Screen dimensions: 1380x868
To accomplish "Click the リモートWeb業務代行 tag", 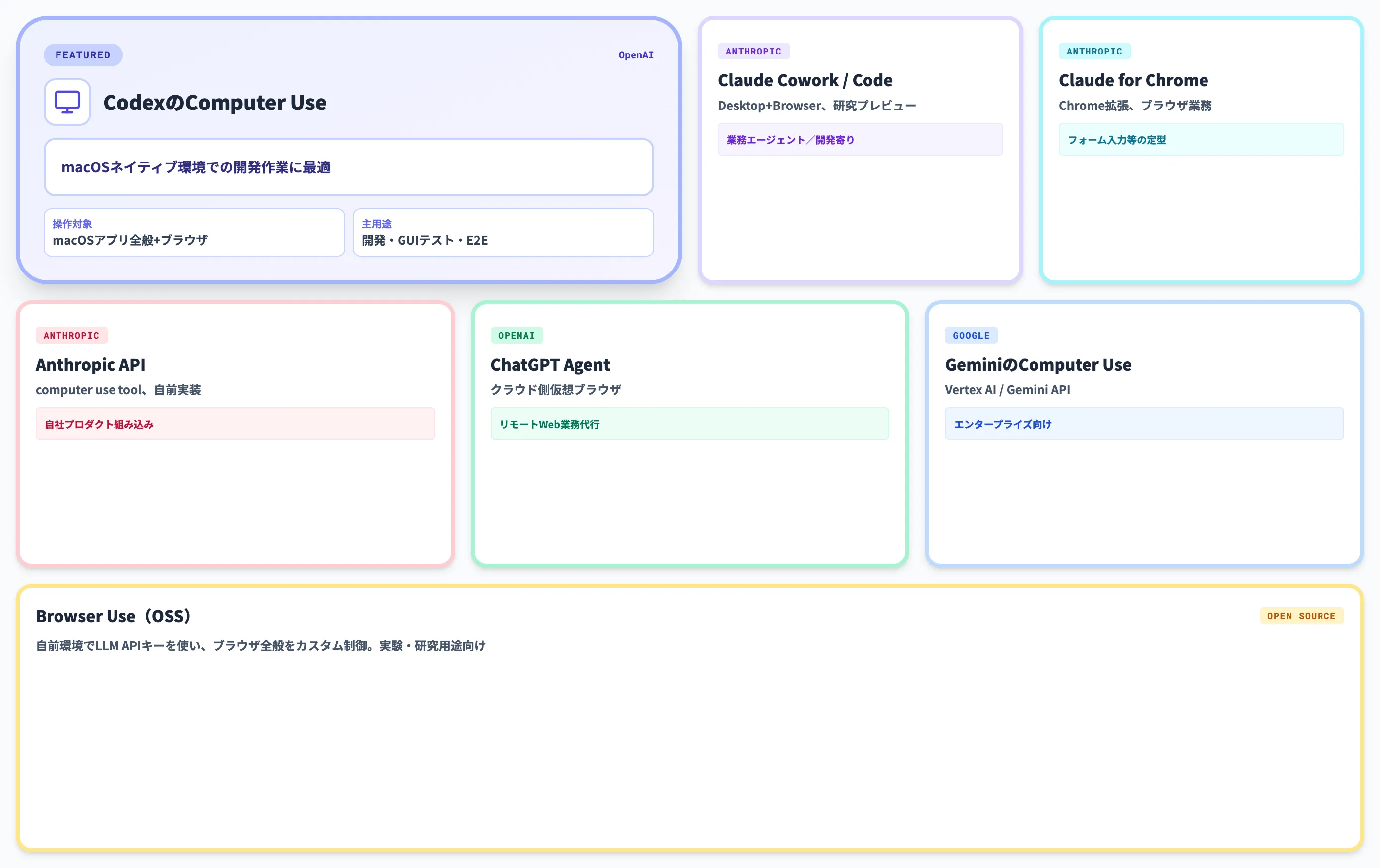I will click(x=690, y=424).
